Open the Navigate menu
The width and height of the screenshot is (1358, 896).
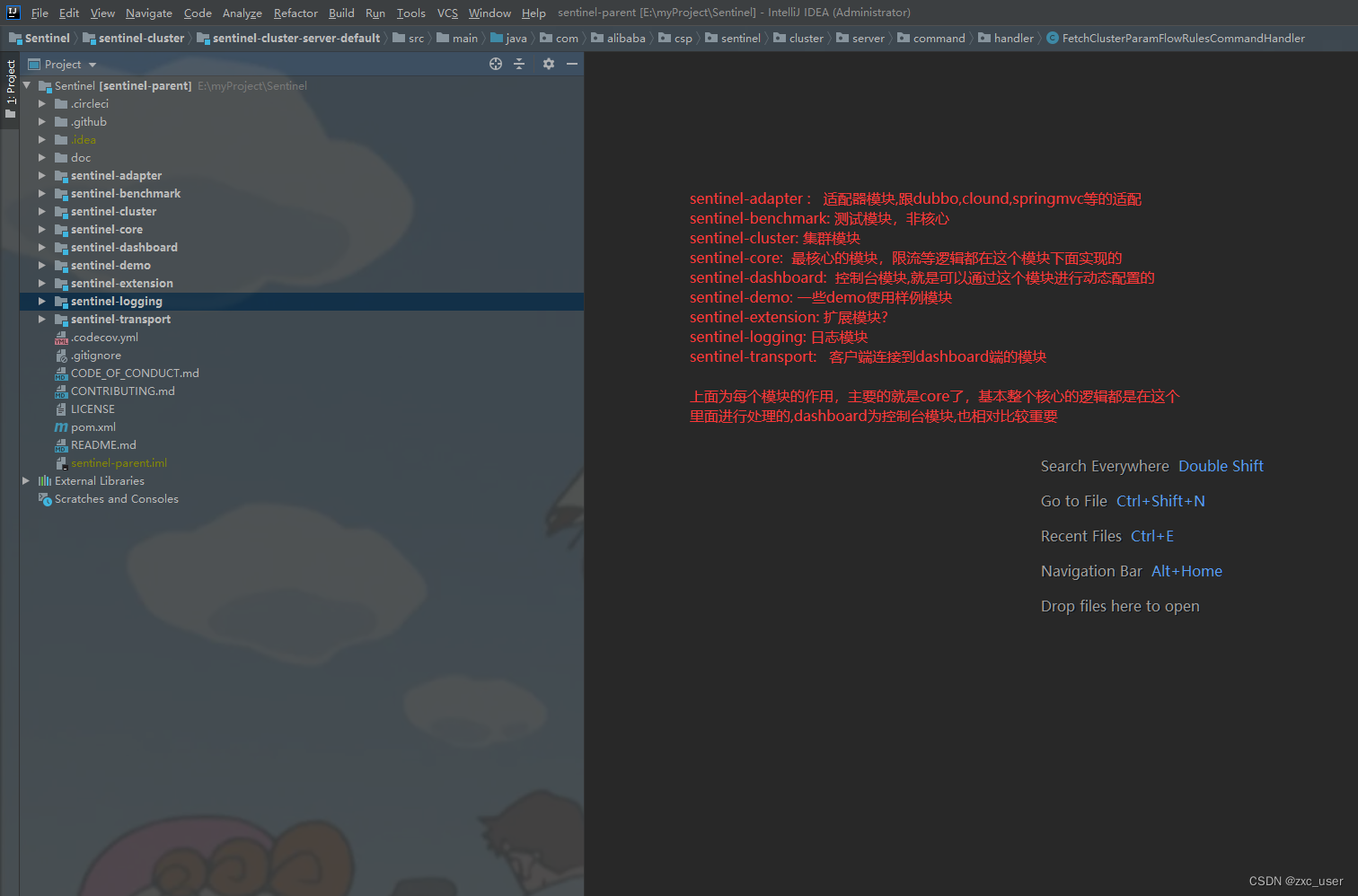148,13
